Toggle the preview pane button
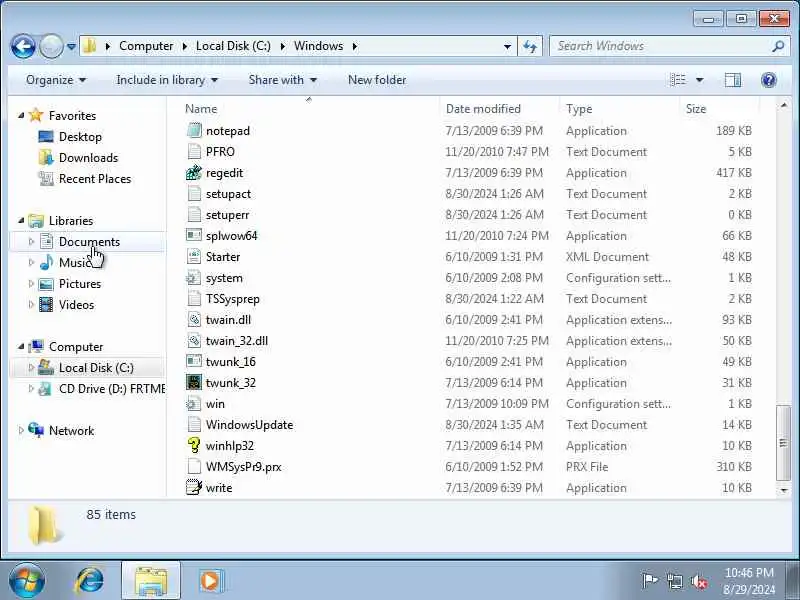 point(733,80)
